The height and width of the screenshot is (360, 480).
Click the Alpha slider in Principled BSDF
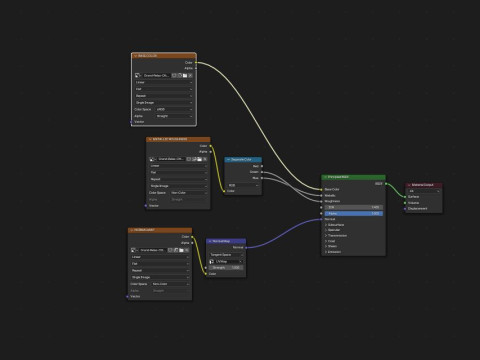(354, 213)
